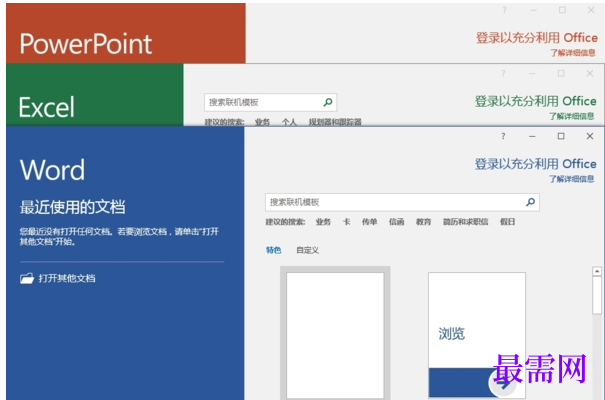The image size is (605, 400).
Task: Open the blank document thumbnail in Word
Action: pyautogui.click(x=335, y=335)
